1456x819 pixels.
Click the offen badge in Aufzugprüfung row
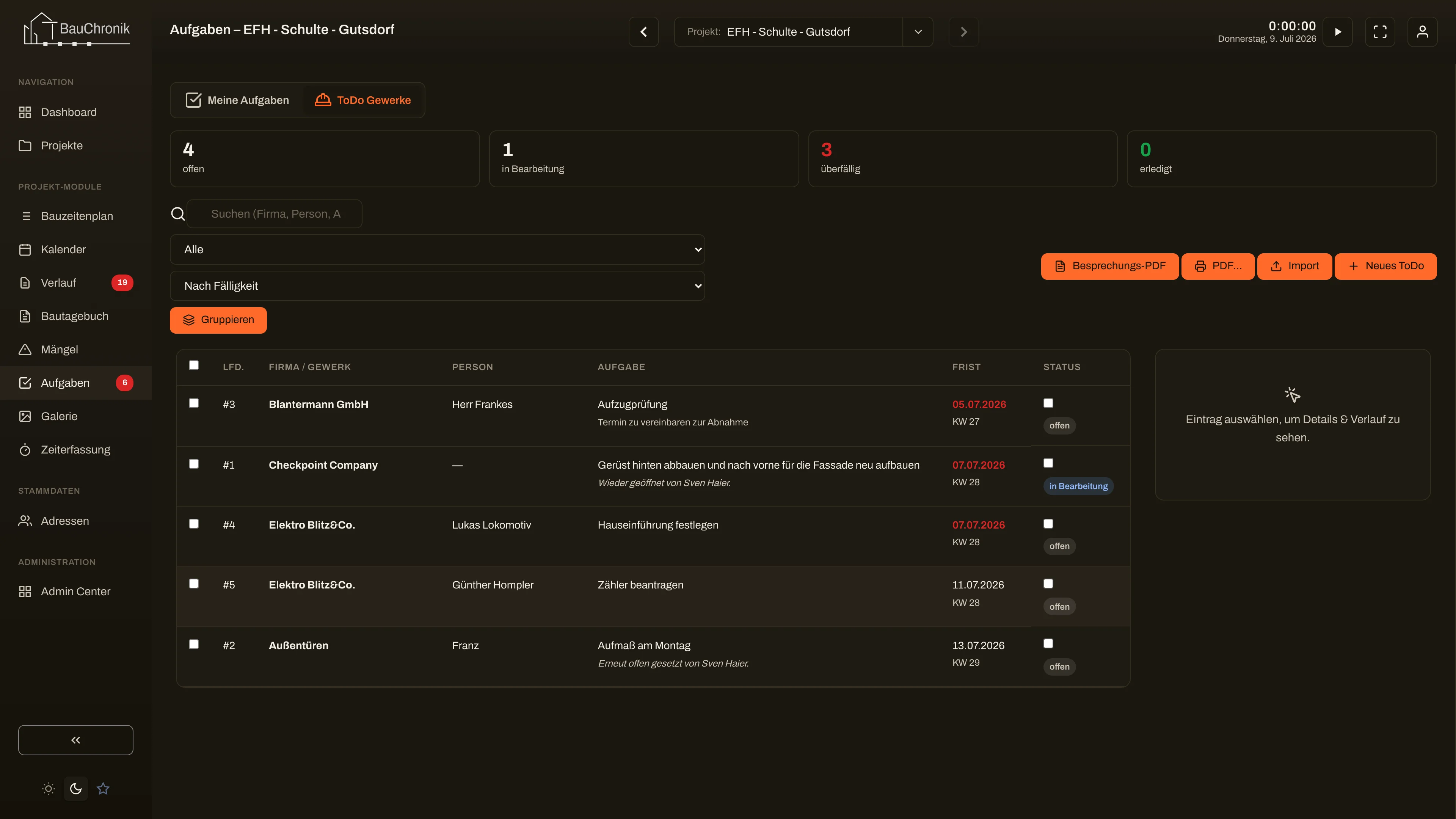pyautogui.click(x=1059, y=425)
